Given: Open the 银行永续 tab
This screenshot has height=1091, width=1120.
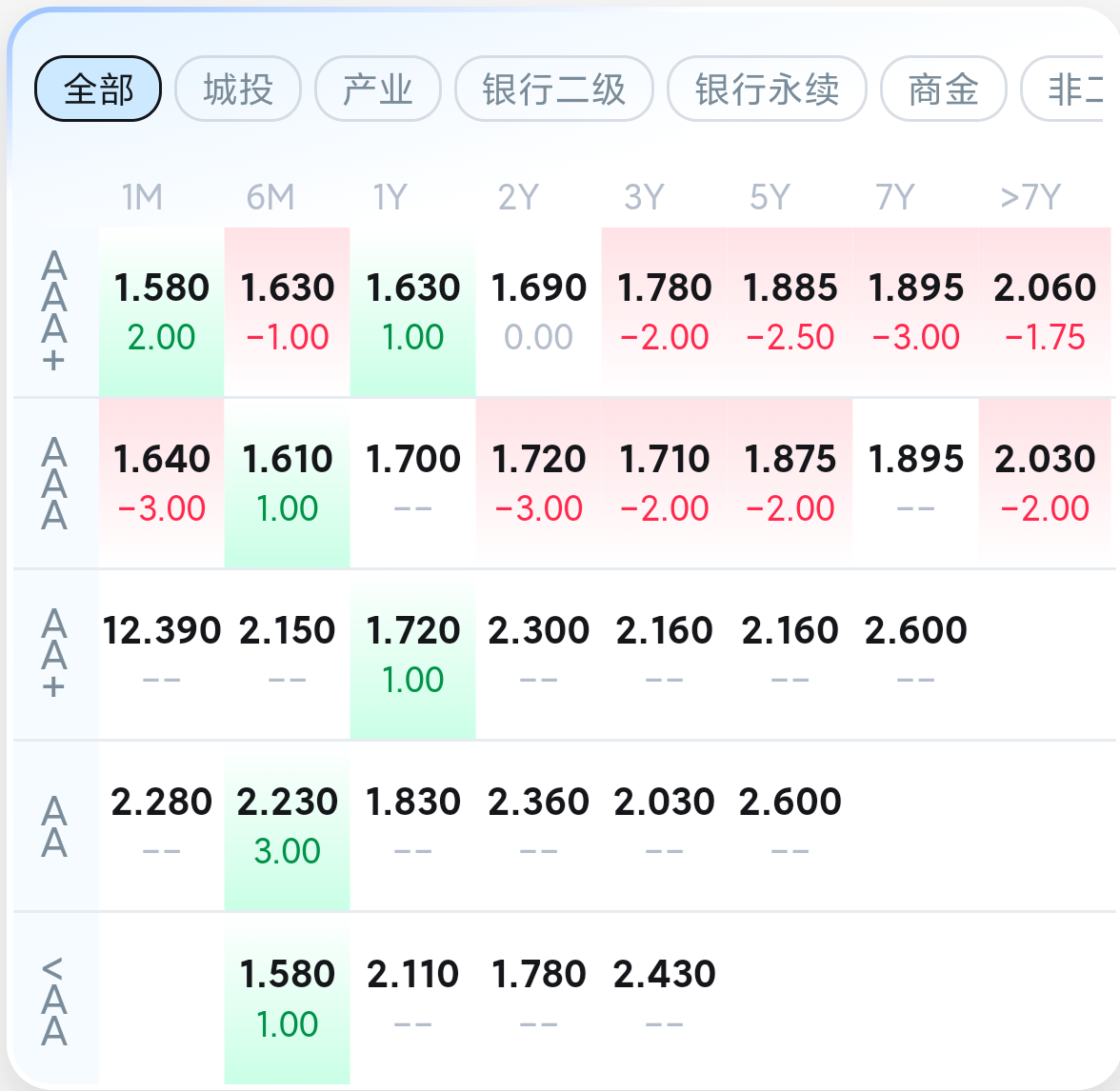Looking at the screenshot, I should [x=767, y=89].
